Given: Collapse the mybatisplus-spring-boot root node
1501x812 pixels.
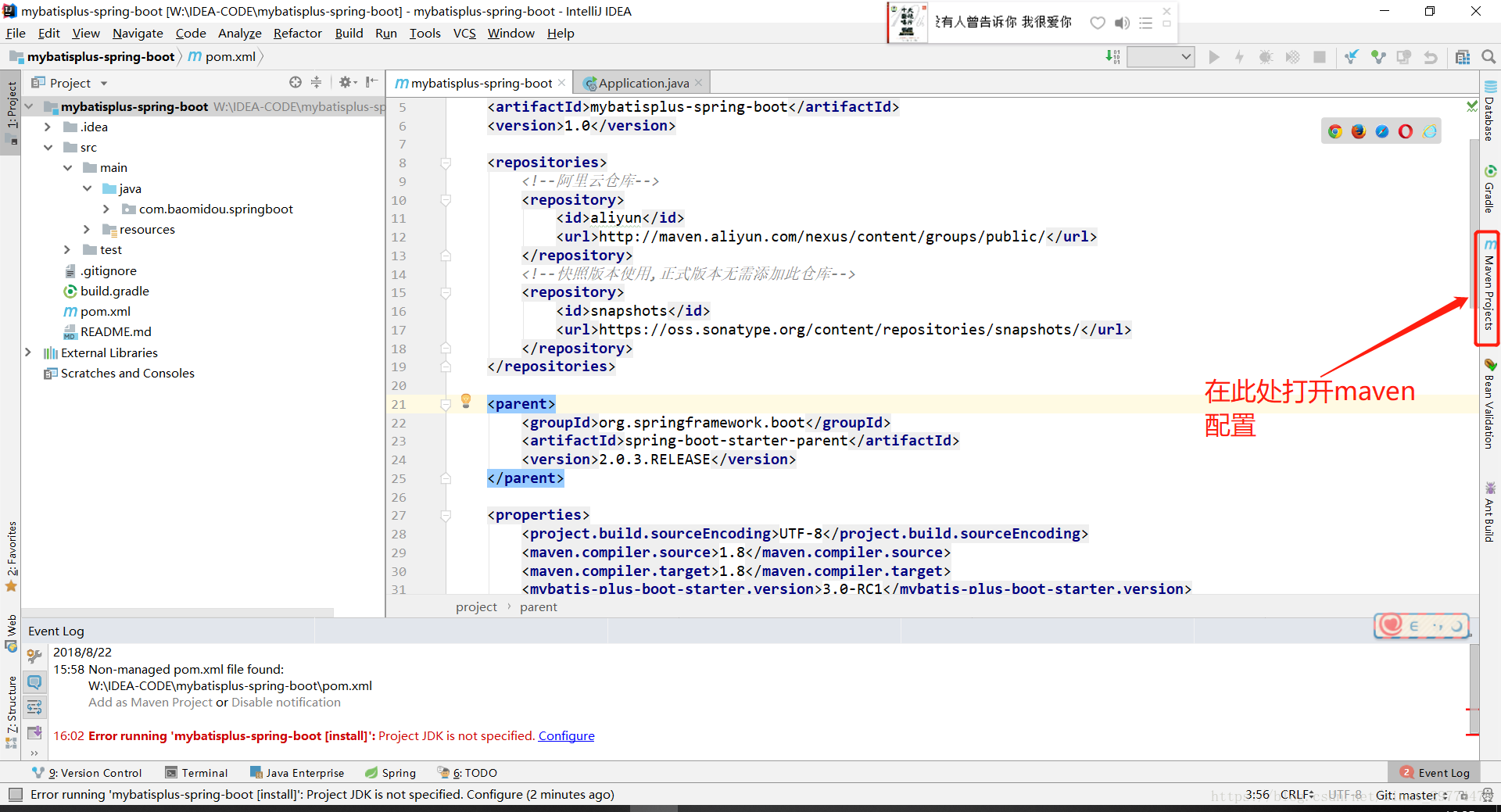Looking at the screenshot, I should coord(29,106).
